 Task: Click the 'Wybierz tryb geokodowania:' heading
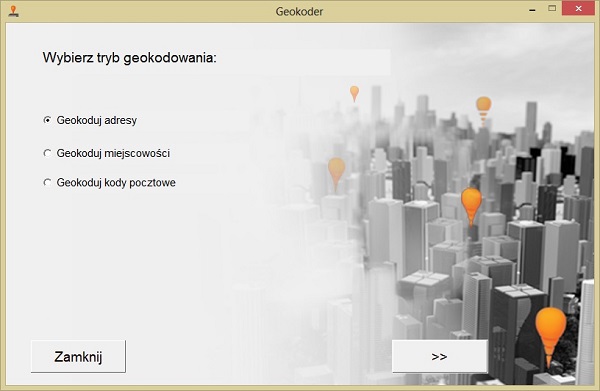pyautogui.click(x=130, y=58)
